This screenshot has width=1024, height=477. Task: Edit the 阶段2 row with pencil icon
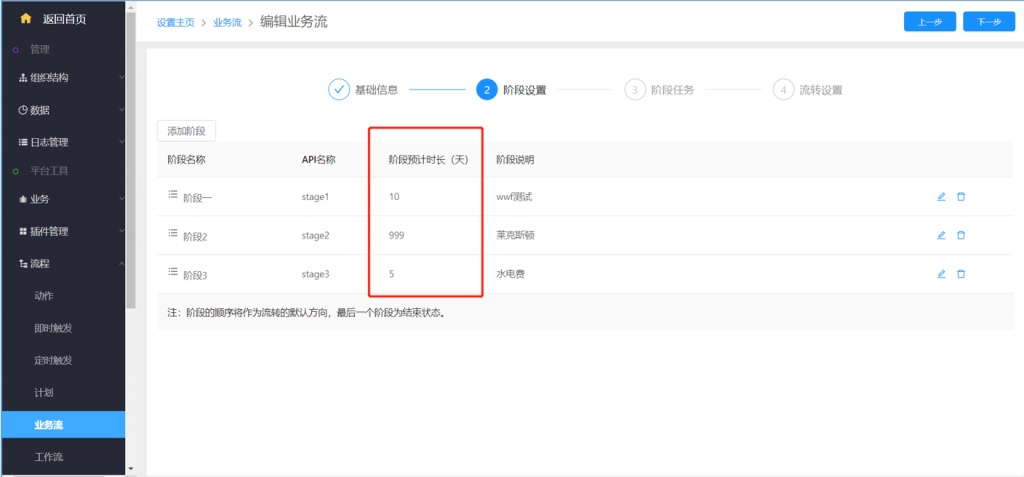941,235
